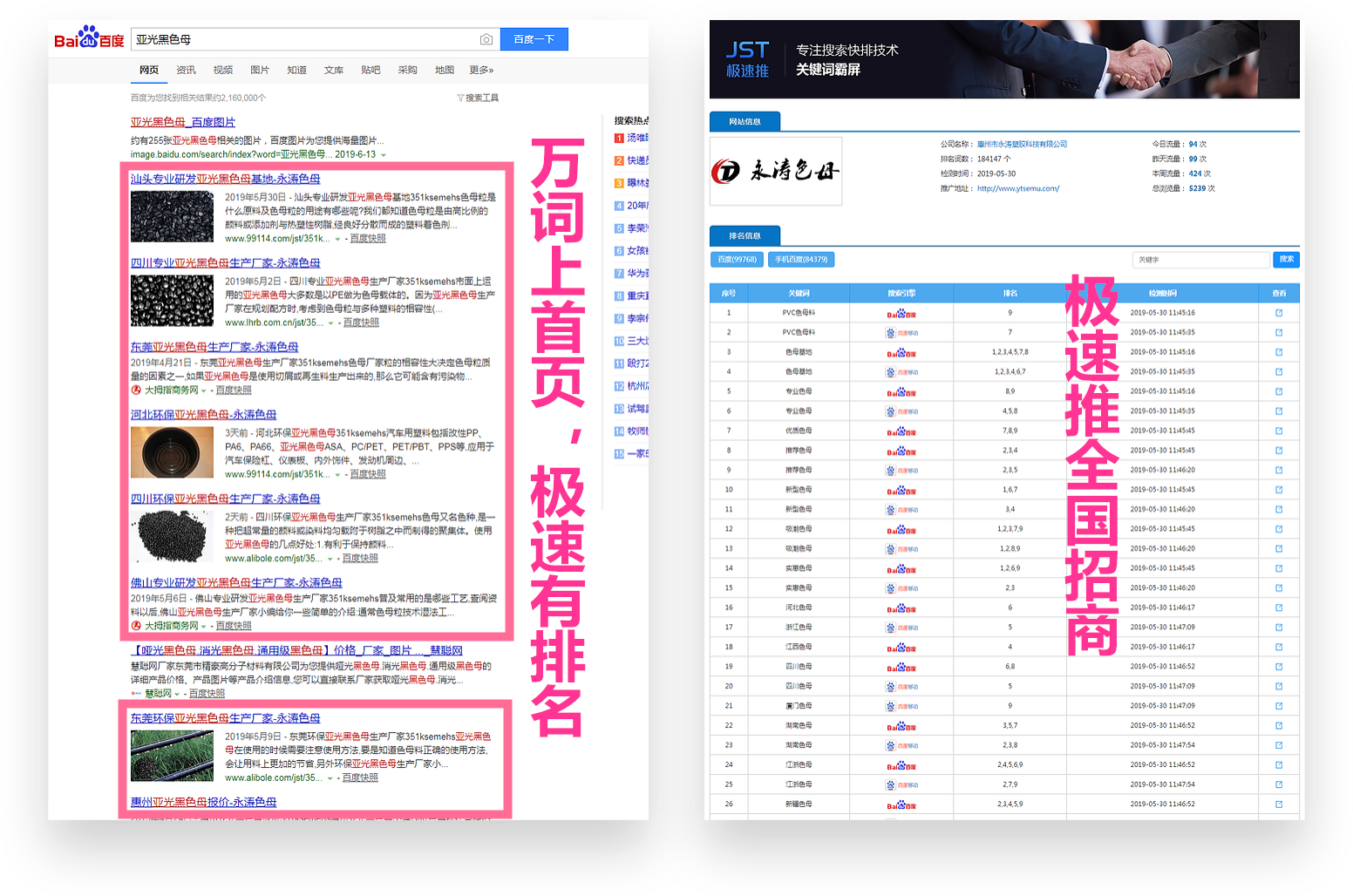Switch to the 视频 tab

(x=223, y=70)
